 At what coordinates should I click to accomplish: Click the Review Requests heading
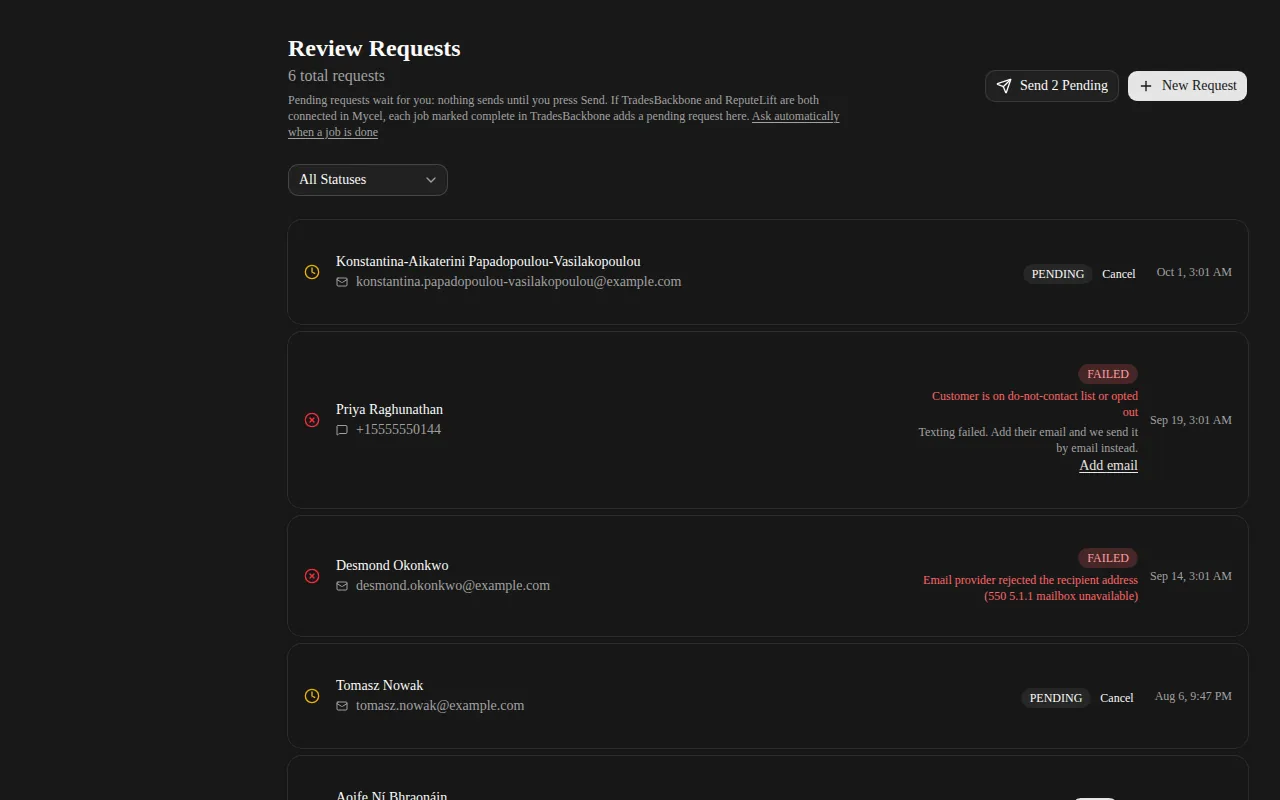coord(374,48)
